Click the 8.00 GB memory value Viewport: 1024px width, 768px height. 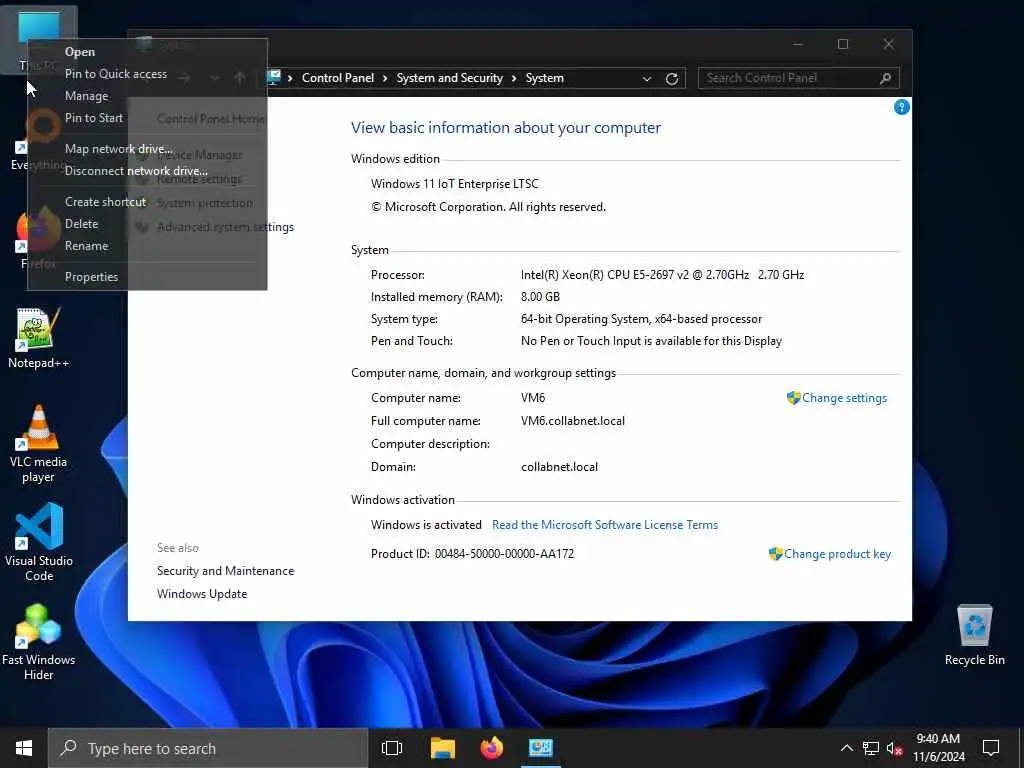click(540, 296)
